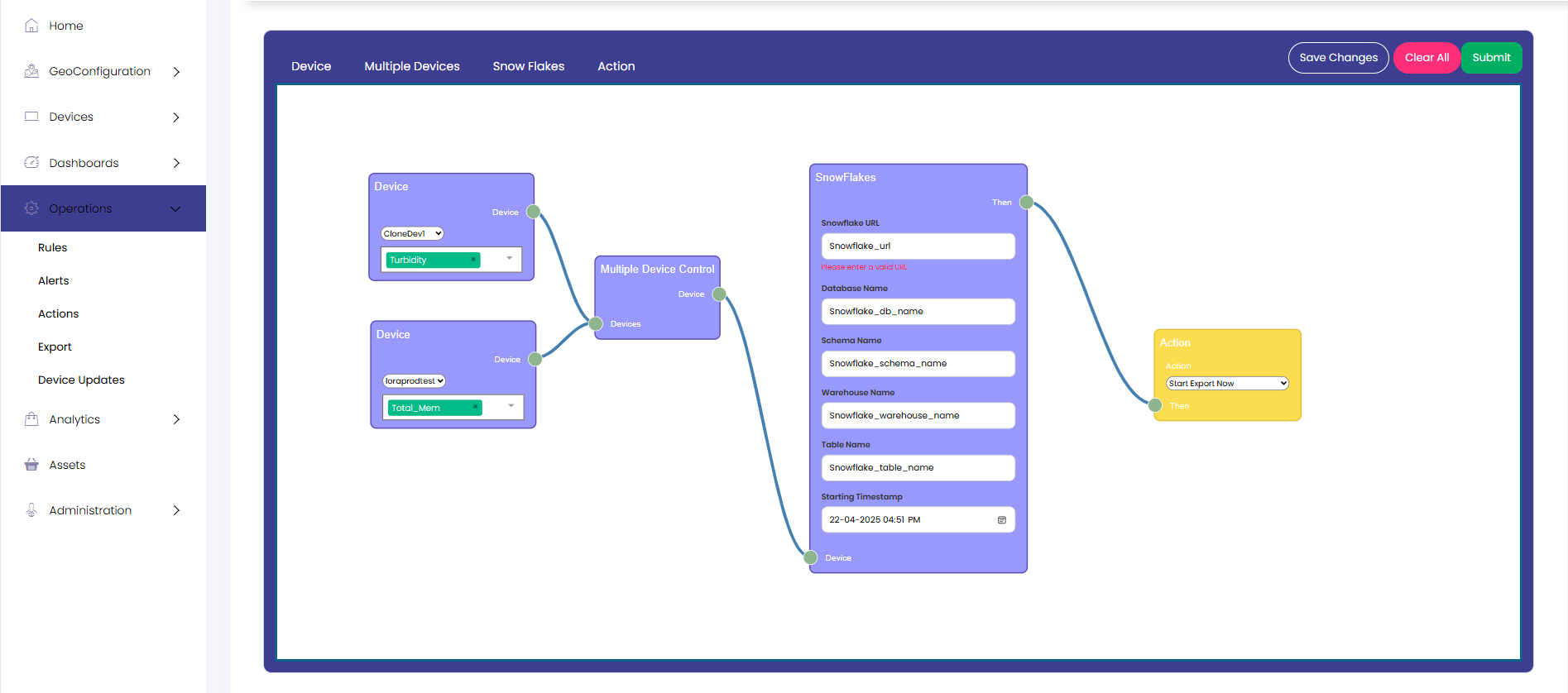The height and width of the screenshot is (693, 1568).
Task: Click the Dashboards gauge icon
Action: [31, 162]
